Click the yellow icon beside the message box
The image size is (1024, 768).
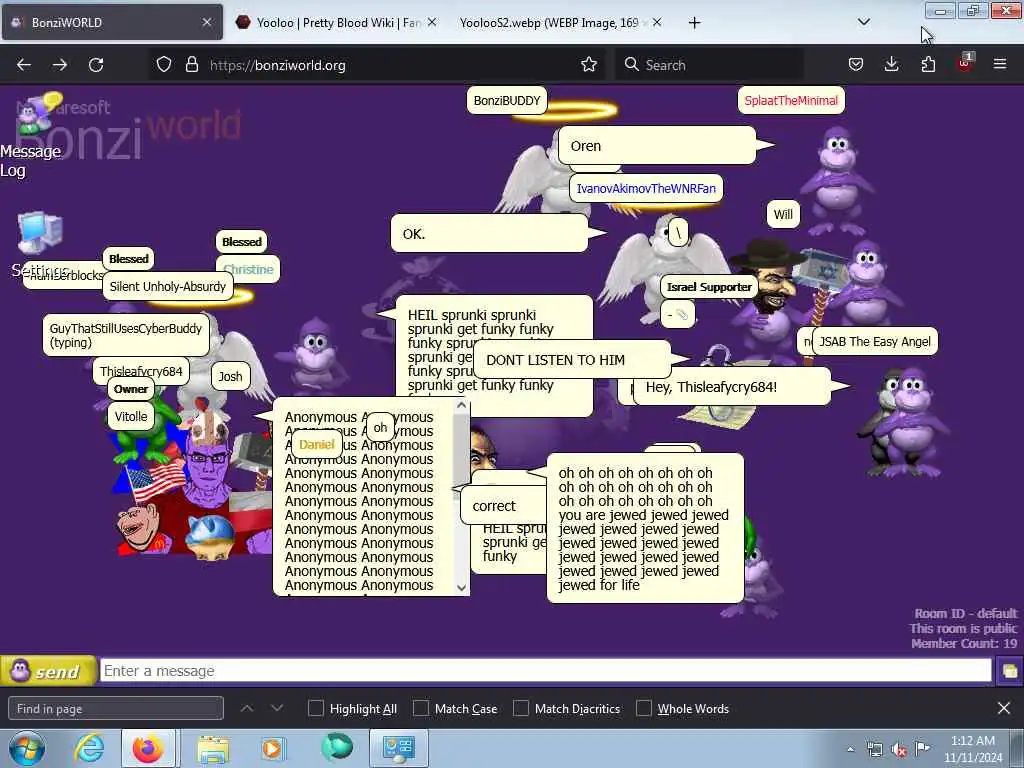point(1009,671)
